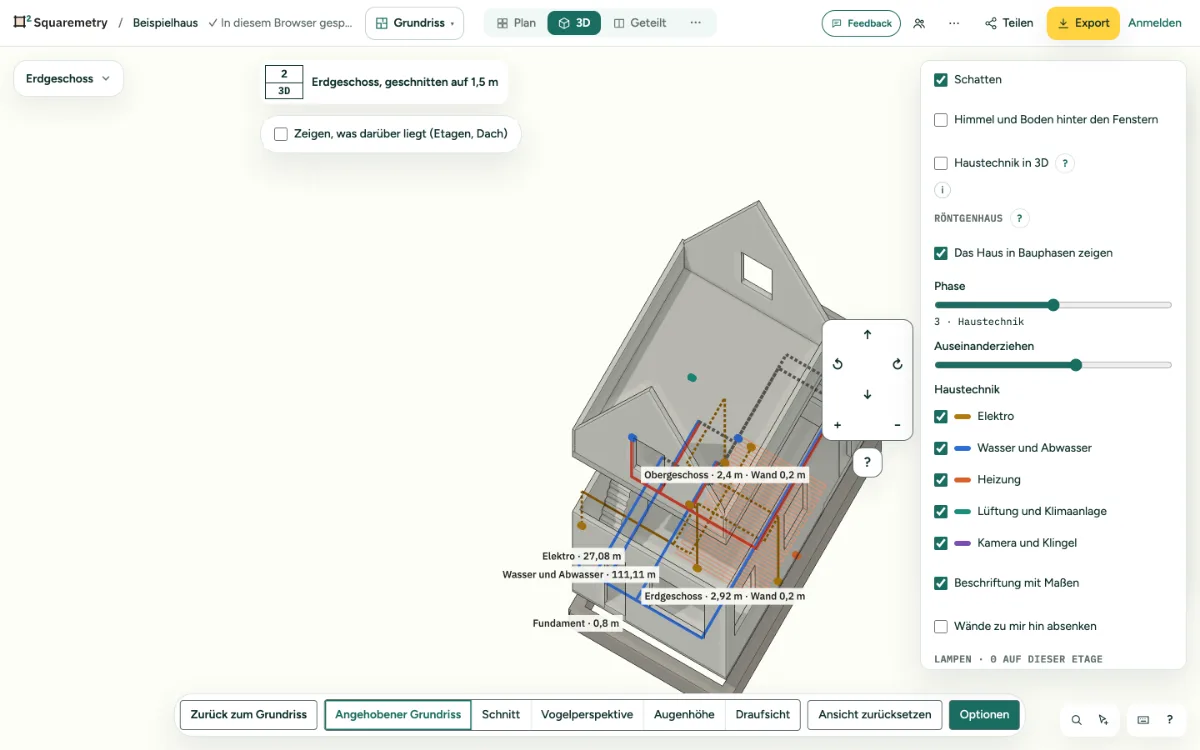Viewport: 1200px width, 750px height.
Task: Rotate view clockwise
Action: (897, 365)
